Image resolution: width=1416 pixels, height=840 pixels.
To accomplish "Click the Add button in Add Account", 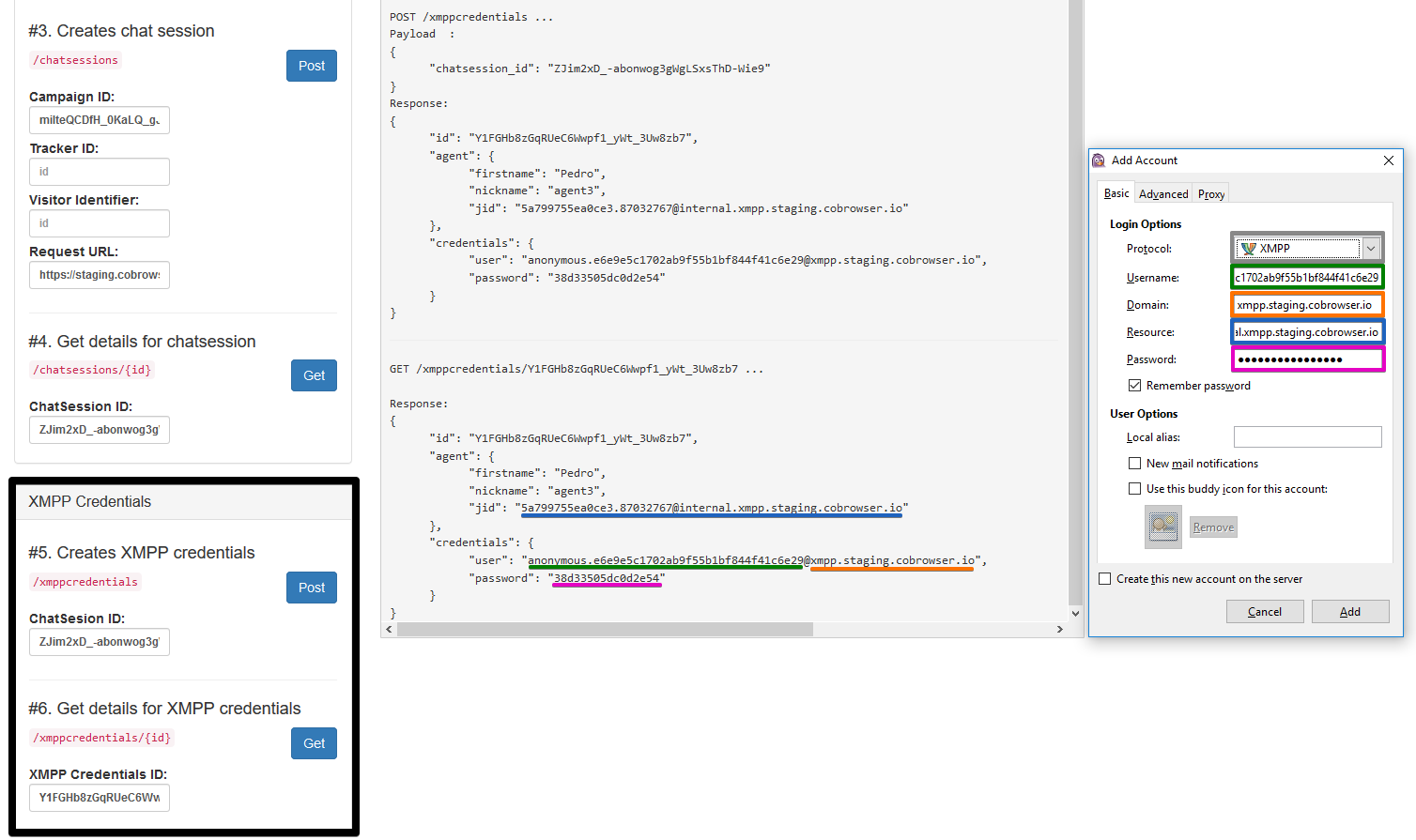I will (x=1350, y=612).
